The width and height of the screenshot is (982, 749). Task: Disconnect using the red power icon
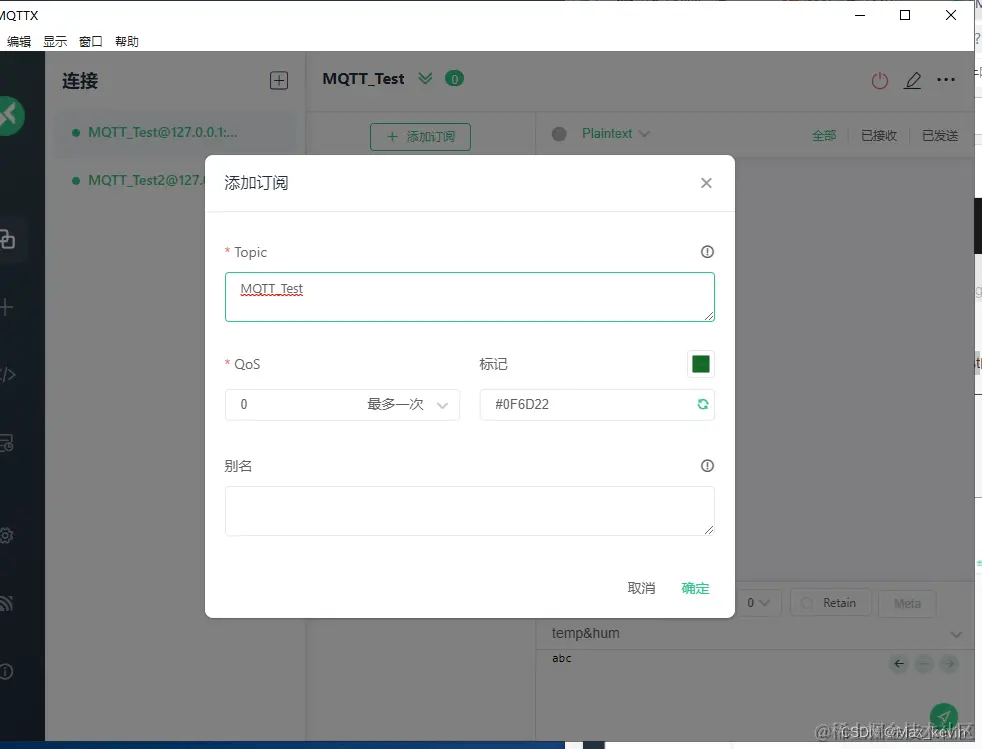click(x=880, y=80)
